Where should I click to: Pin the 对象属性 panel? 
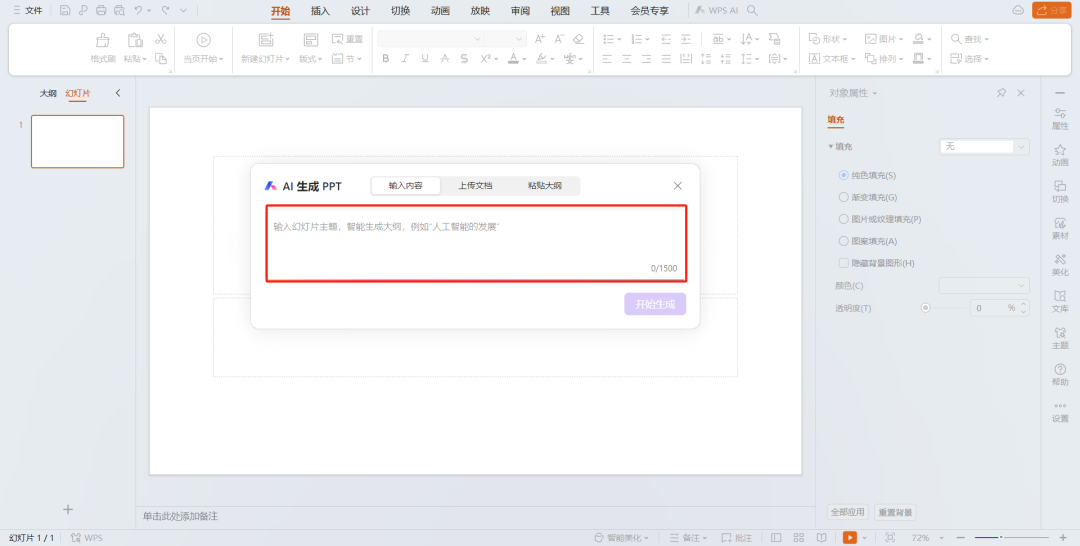(1001, 93)
